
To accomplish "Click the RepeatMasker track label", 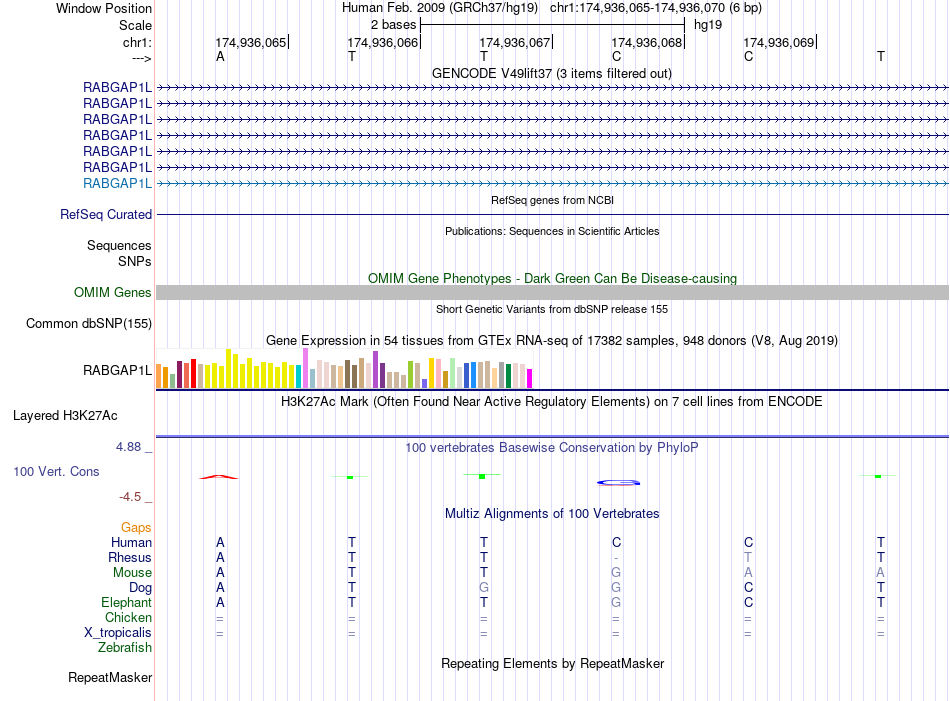I will click(110, 677).
